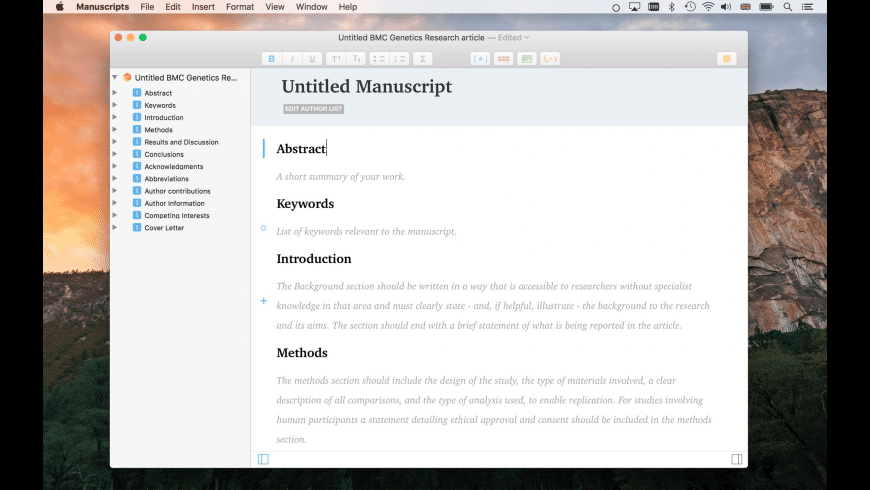Open the File menu
Image resolution: width=870 pixels, height=490 pixels.
pos(147,7)
